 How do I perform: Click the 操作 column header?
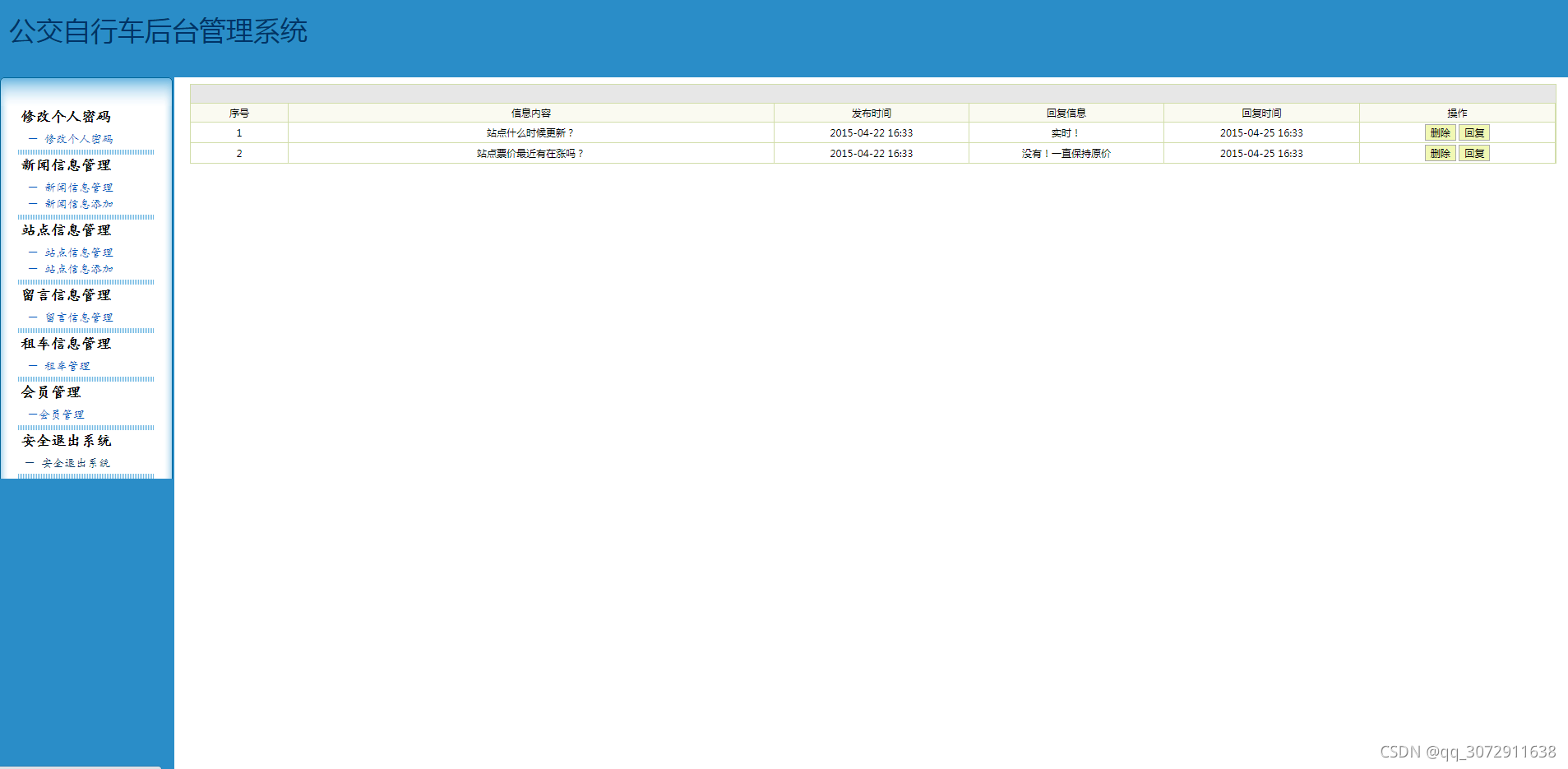1457,113
